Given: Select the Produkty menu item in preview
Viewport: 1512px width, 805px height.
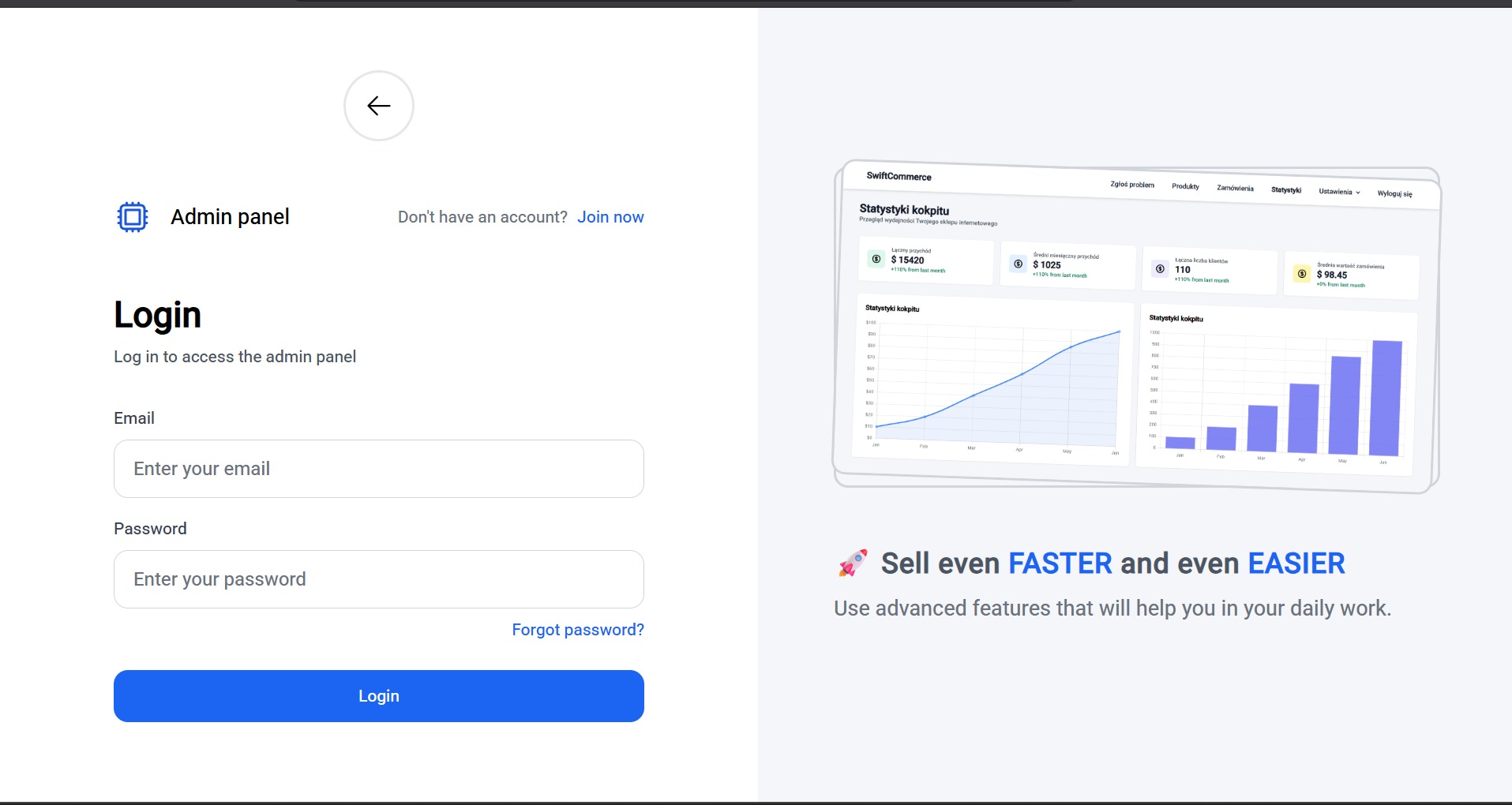Looking at the screenshot, I should tap(1185, 186).
